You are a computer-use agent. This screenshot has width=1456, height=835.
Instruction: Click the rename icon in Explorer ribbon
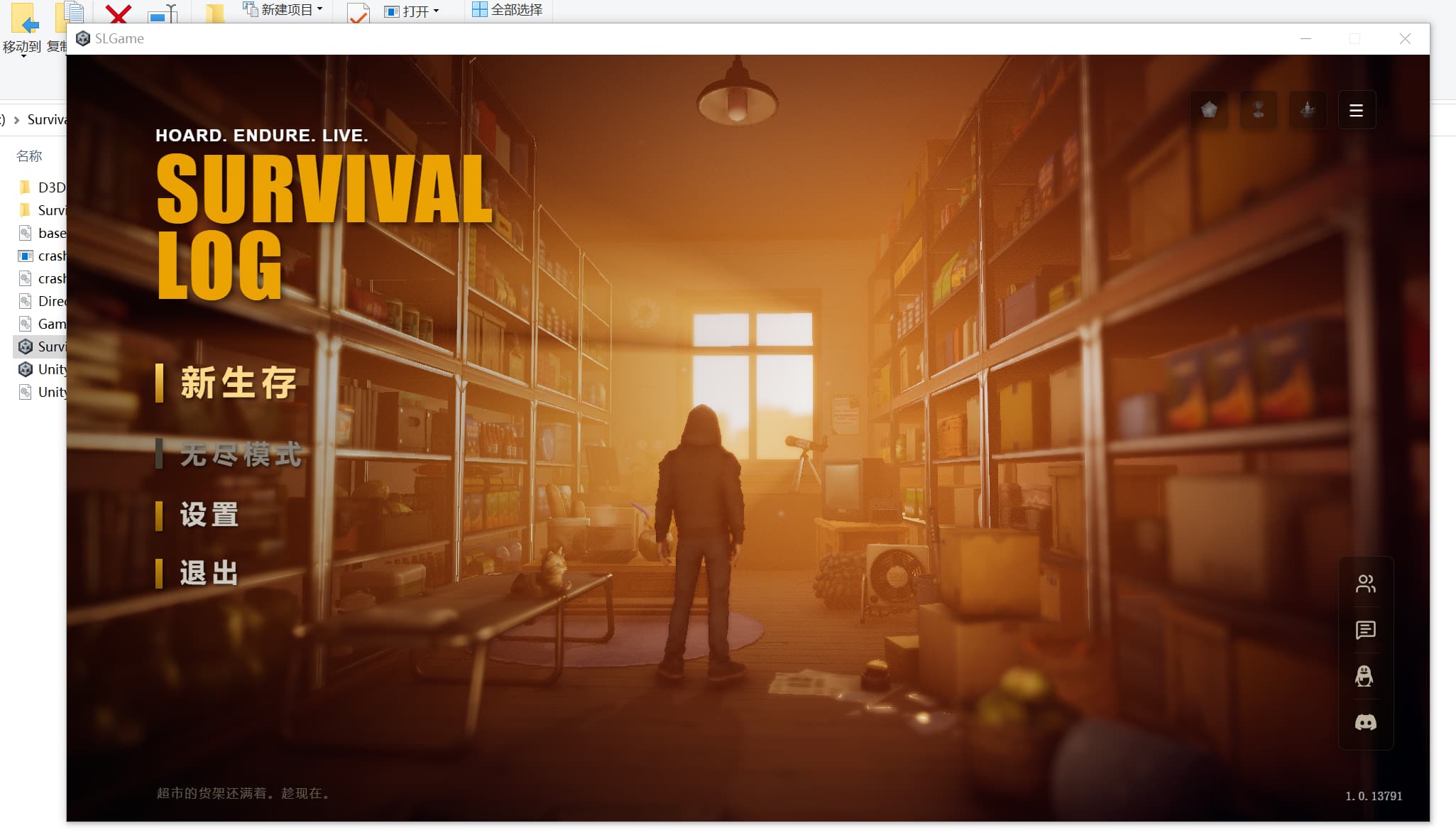[163, 13]
